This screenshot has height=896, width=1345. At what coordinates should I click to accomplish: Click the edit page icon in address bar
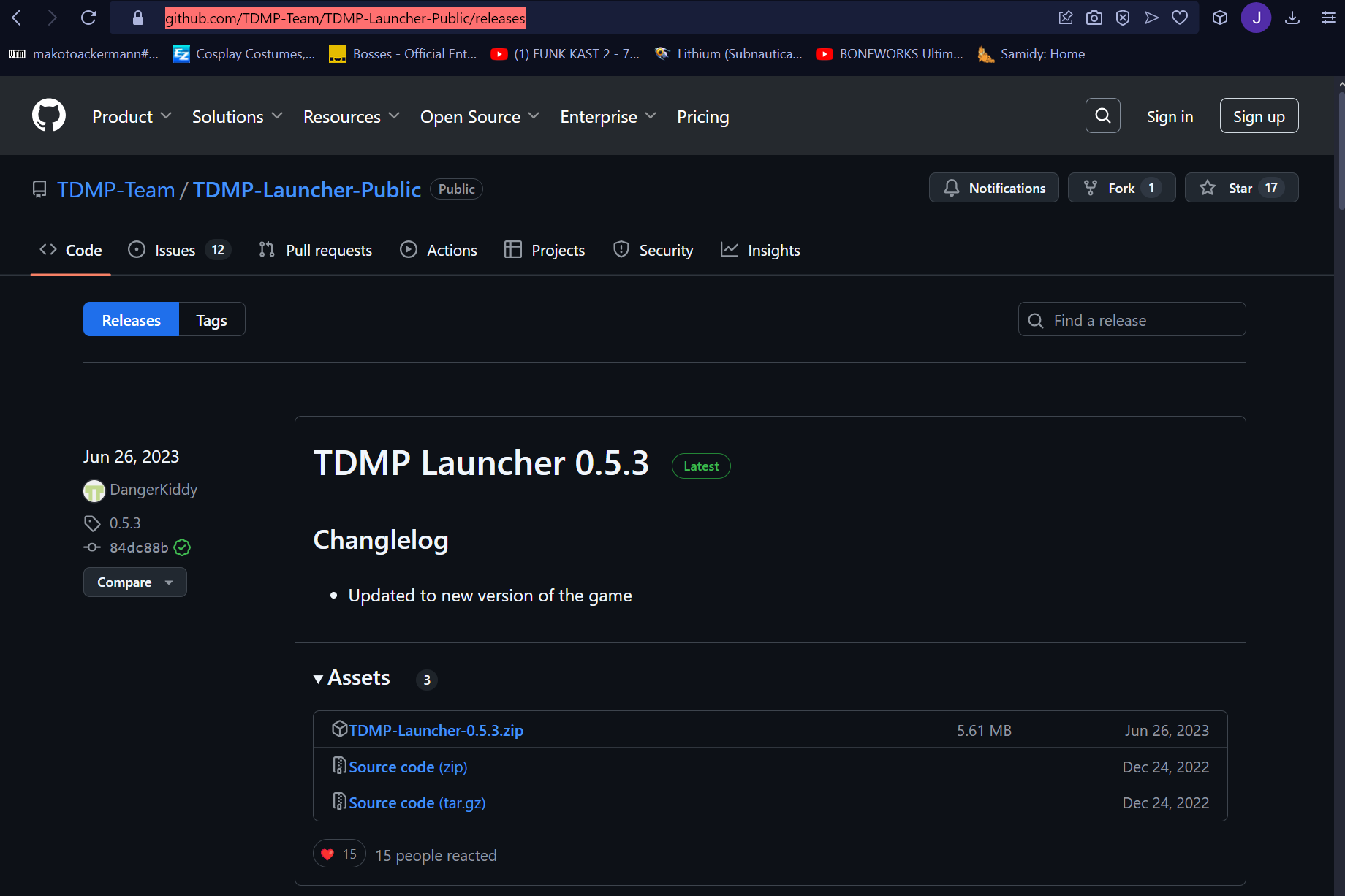[x=1066, y=18]
